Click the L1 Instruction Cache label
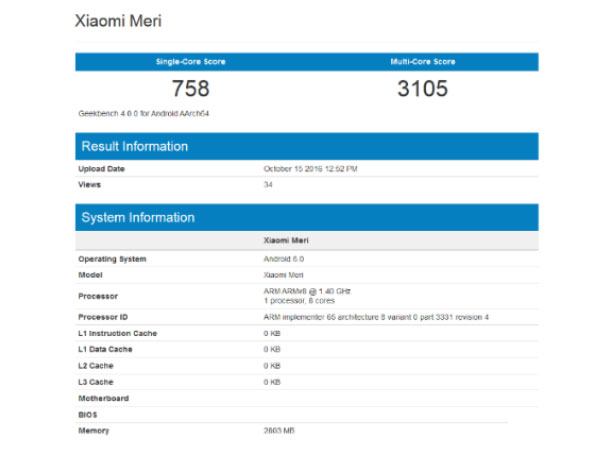This screenshot has height=450, width=600. [117, 333]
